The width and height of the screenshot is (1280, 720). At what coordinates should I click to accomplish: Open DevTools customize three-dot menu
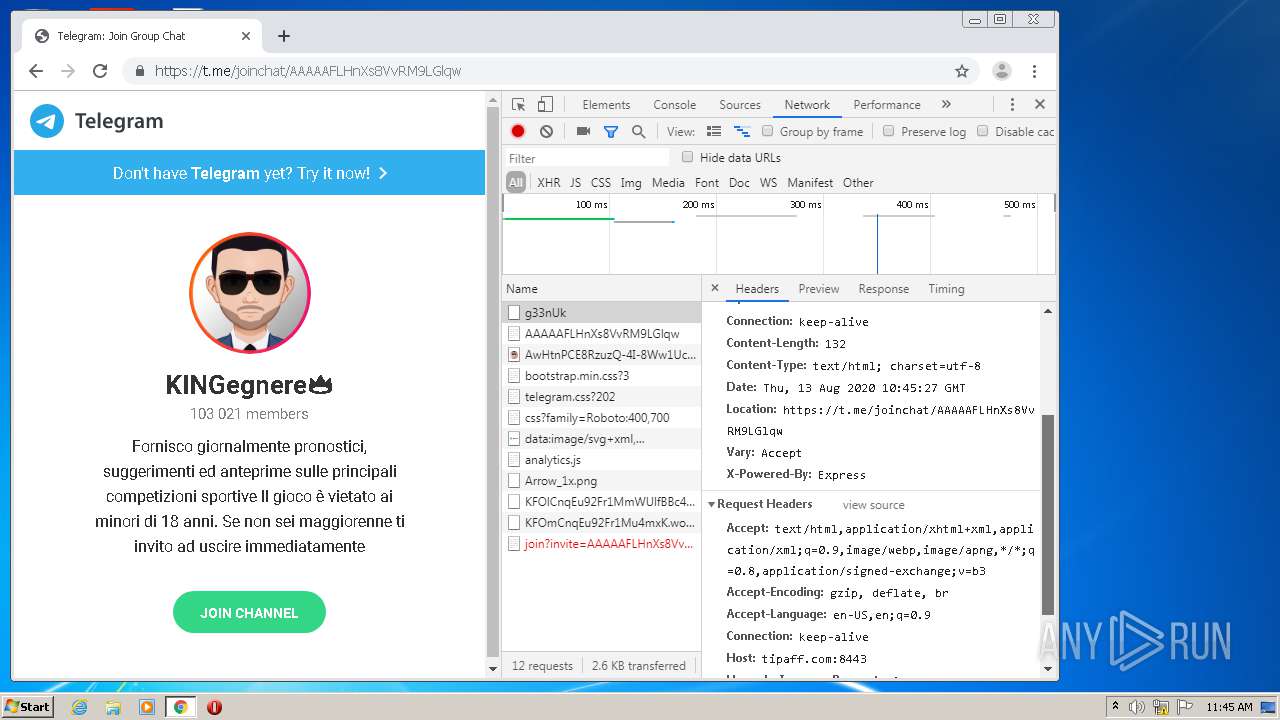tap(1012, 104)
